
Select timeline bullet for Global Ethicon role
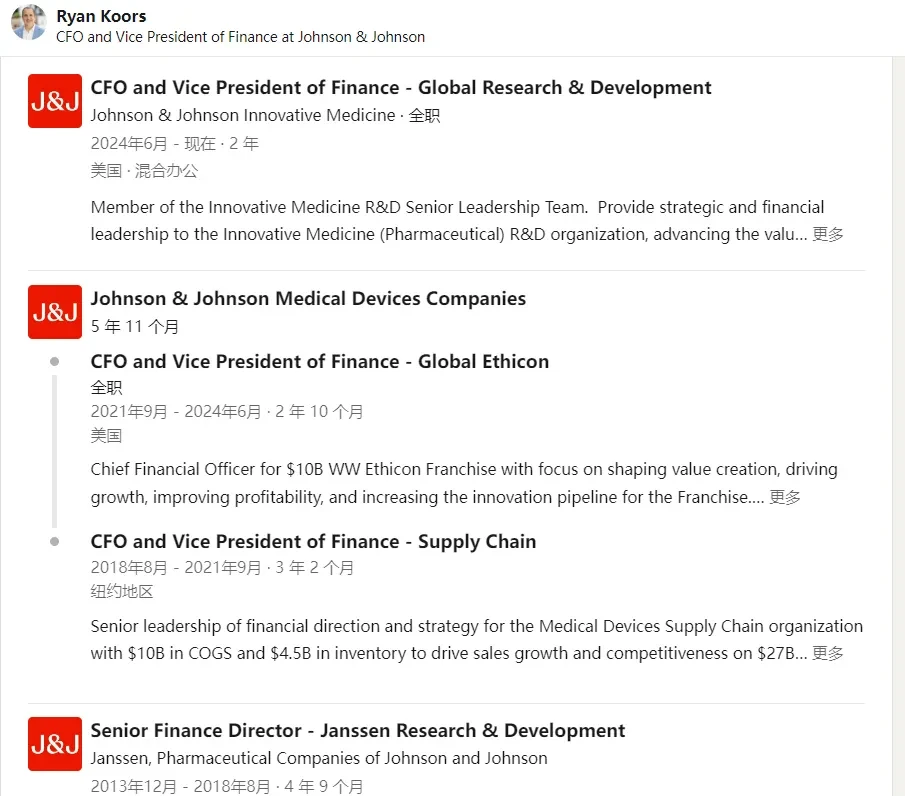click(x=54, y=361)
